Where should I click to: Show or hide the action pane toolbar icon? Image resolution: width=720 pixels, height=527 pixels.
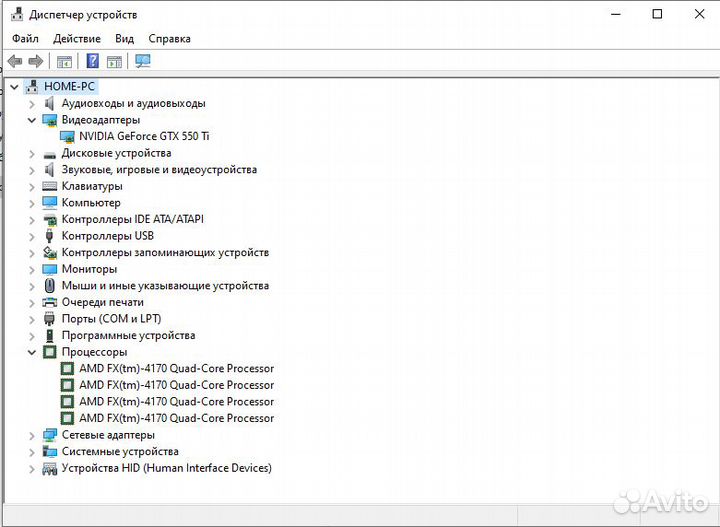(114, 61)
